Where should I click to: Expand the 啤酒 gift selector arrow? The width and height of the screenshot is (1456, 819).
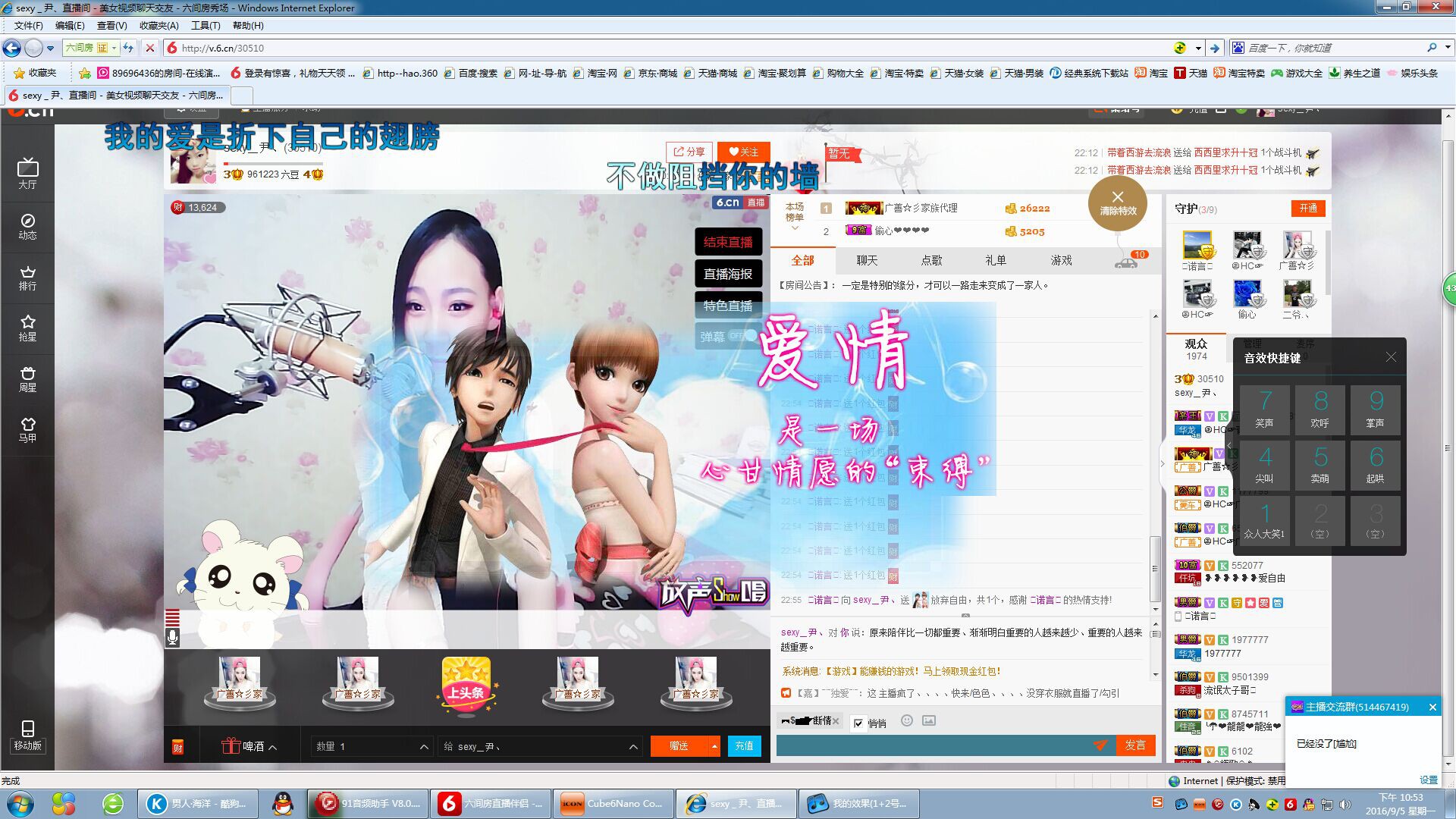(x=273, y=747)
